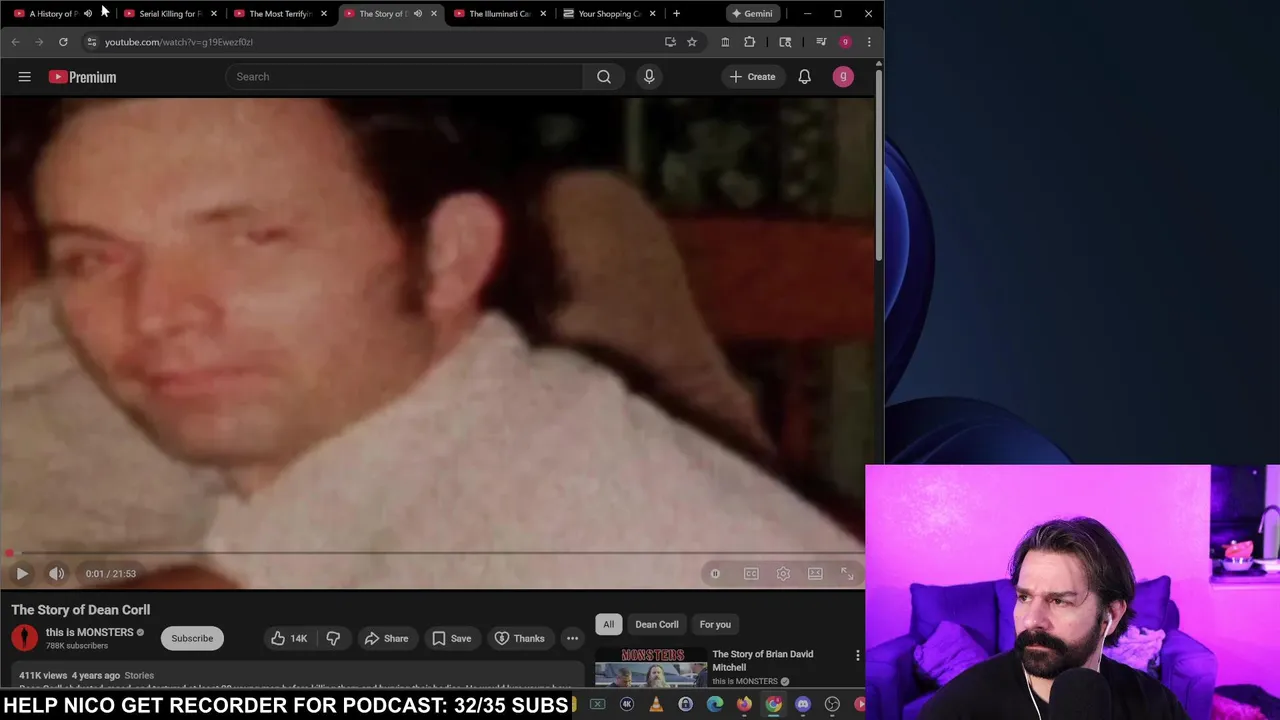Open the Chrome profile avatar
1280x720 pixels.
pyautogui.click(x=845, y=42)
